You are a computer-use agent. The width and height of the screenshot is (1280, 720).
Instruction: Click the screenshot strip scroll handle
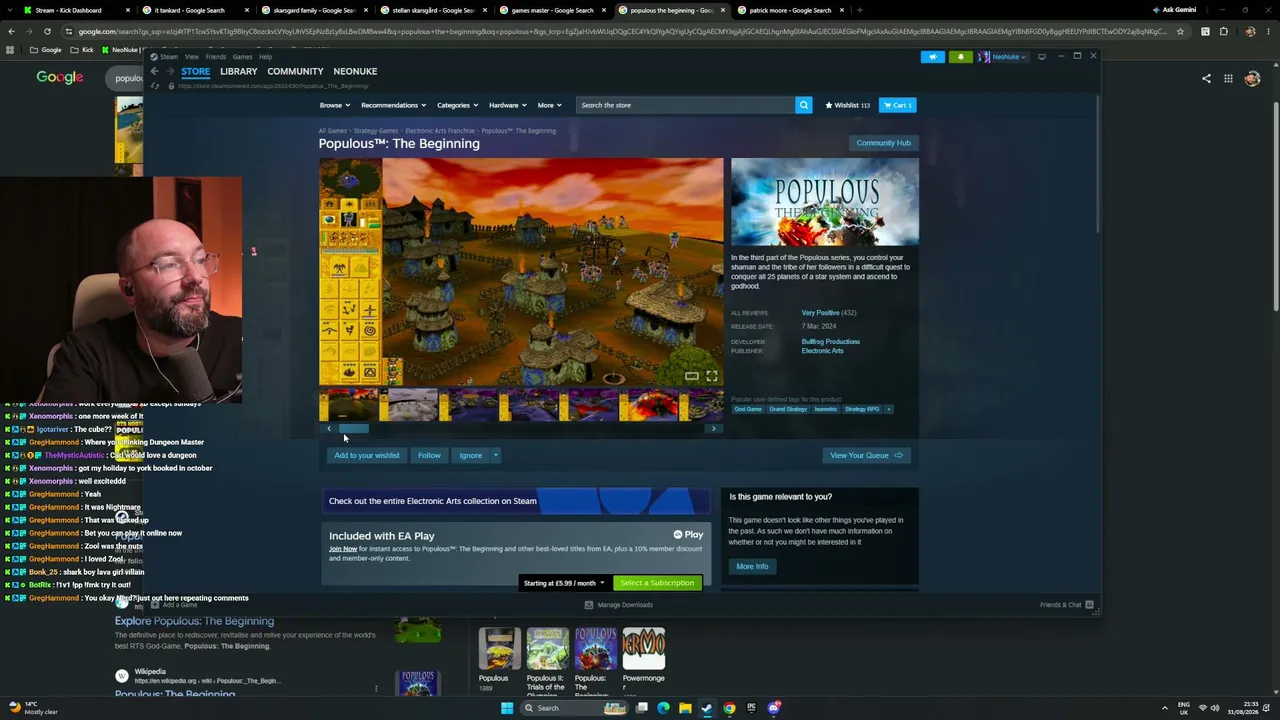tap(353, 429)
